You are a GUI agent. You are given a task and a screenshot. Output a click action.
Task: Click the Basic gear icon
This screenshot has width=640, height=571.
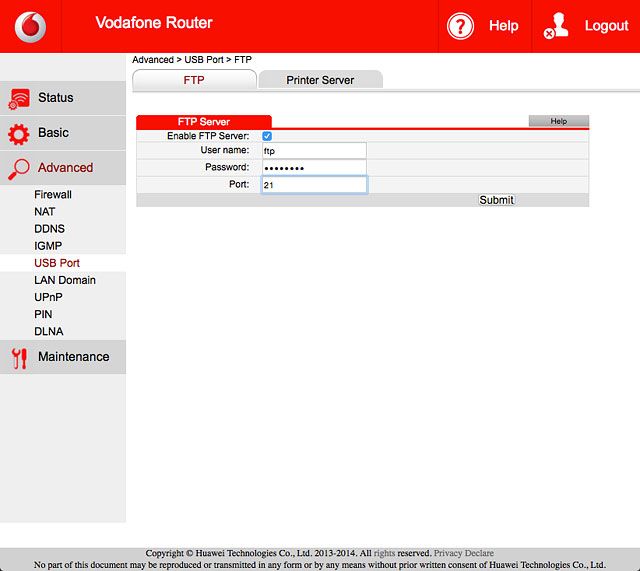point(19,133)
